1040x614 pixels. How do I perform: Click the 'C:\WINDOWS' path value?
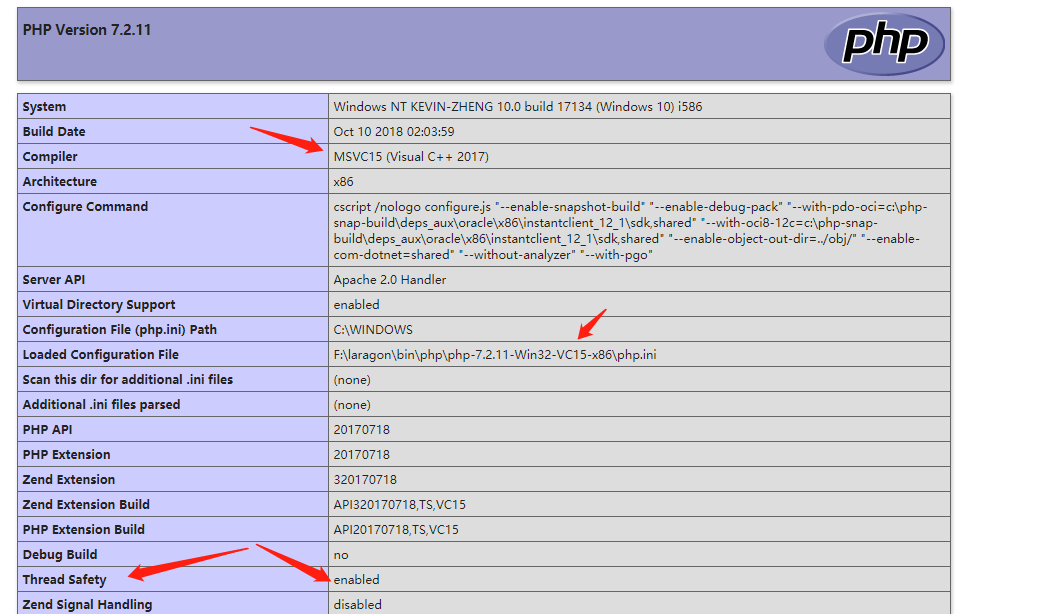[373, 330]
